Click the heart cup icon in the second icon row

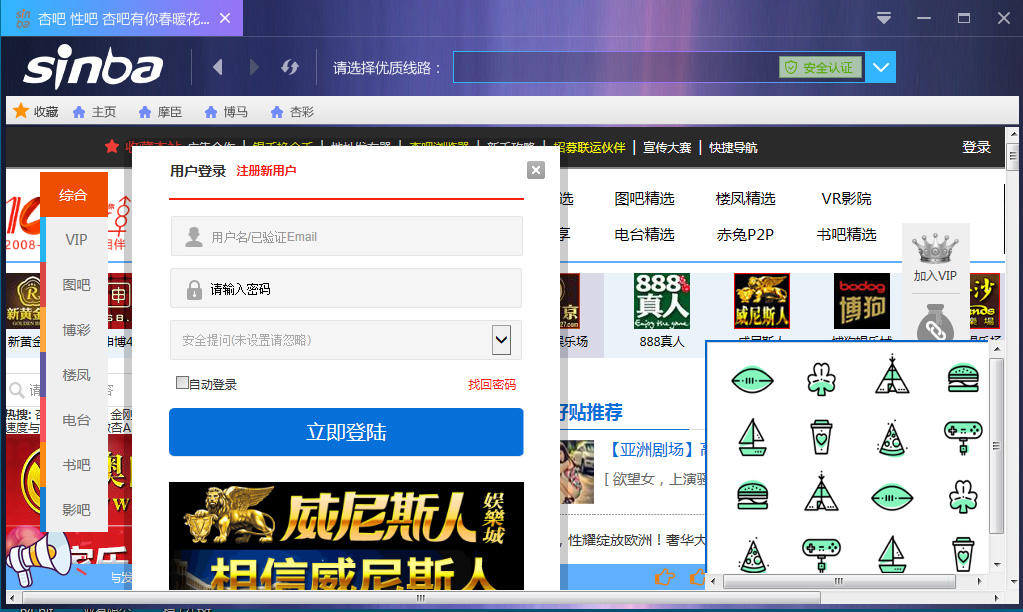pos(821,436)
